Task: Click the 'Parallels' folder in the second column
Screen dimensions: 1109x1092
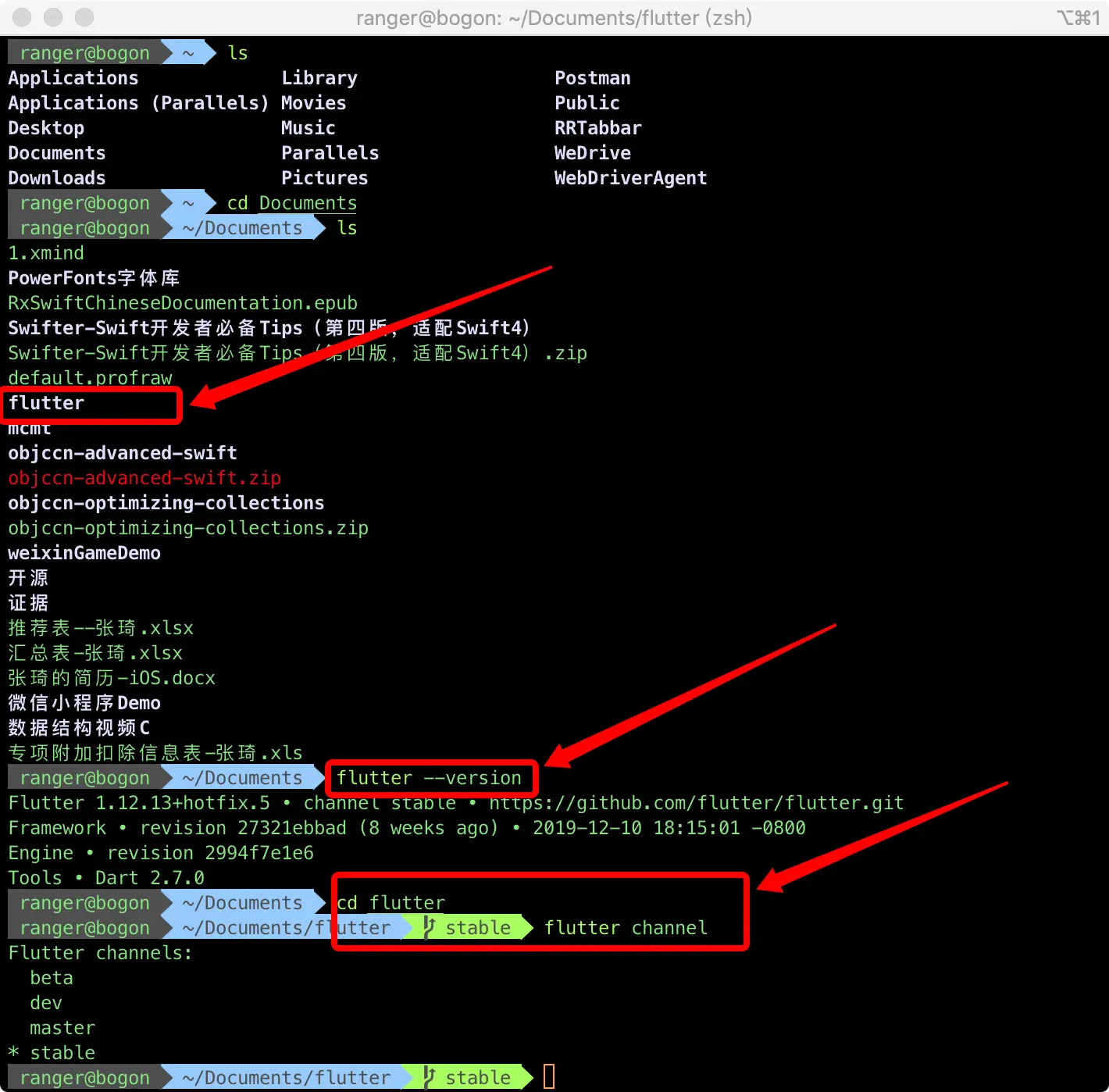Action: point(330,153)
